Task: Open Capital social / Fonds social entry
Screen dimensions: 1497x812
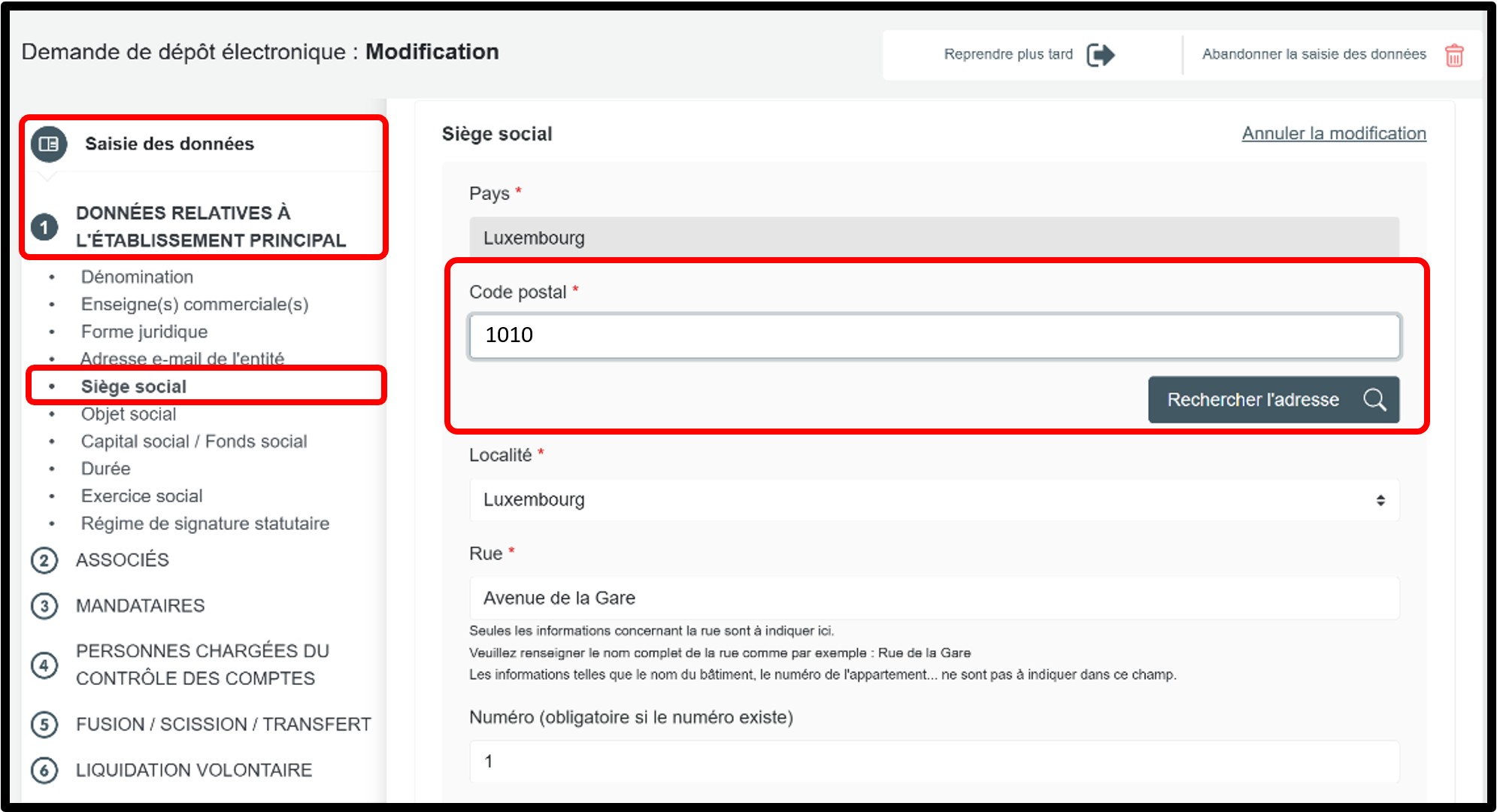Action: (194, 441)
